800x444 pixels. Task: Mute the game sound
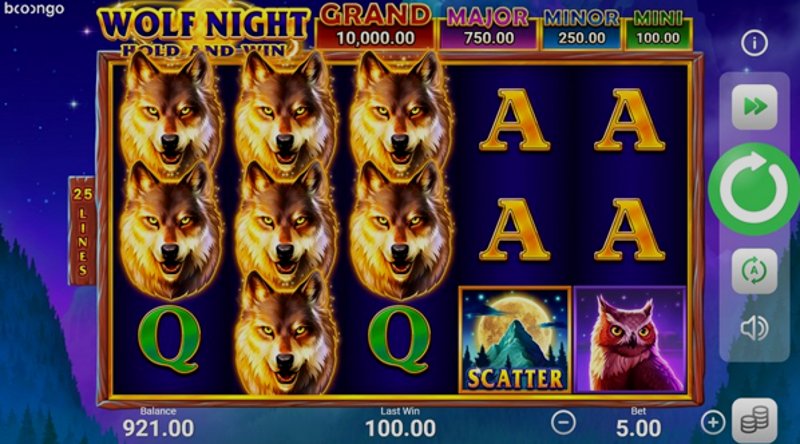pyautogui.click(x=754, y=327)
